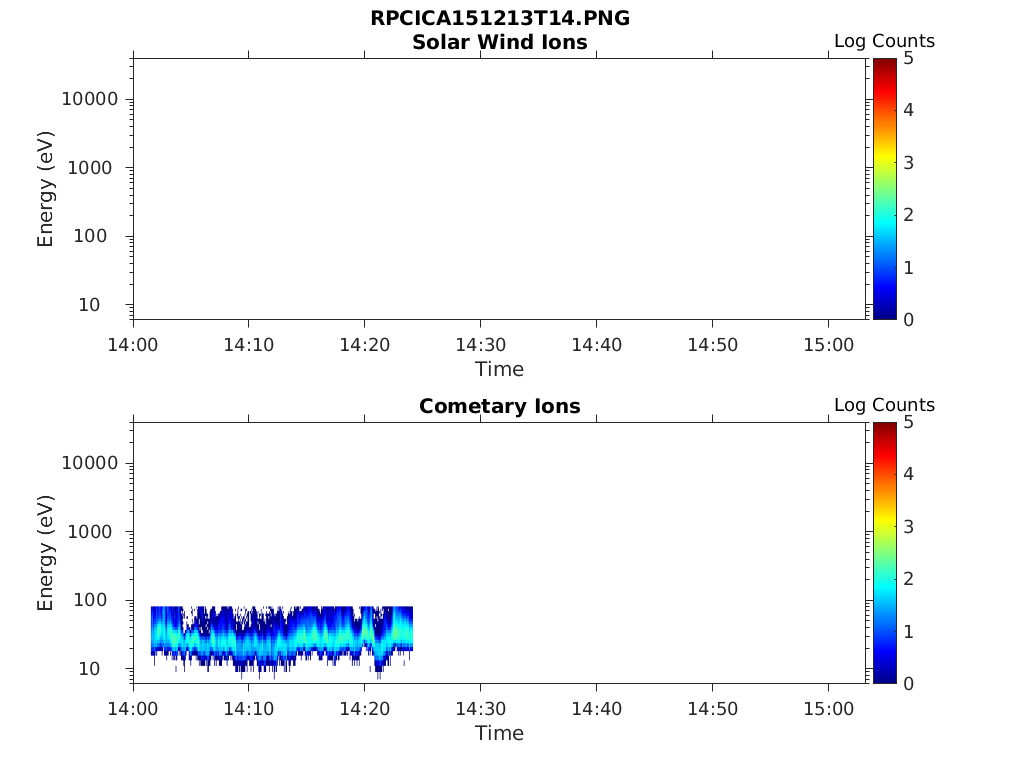Click the 14:40 tick label on Cometary plot
Viewport: 1024px width, 768px height.
coord(596,709)
